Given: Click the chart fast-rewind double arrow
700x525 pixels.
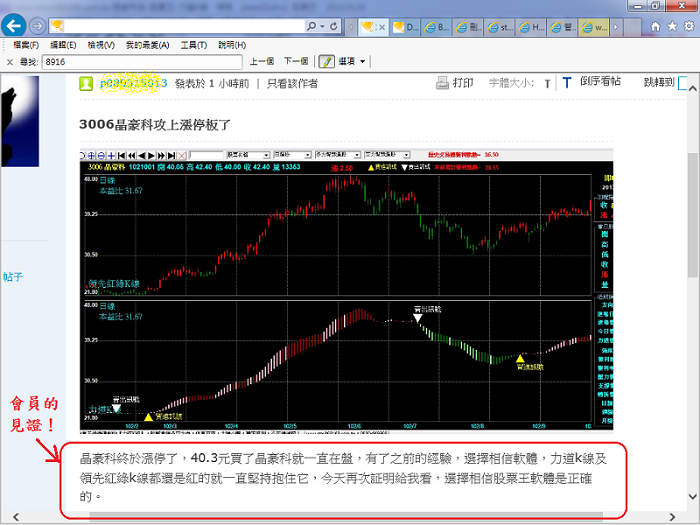Looking at the screenshot, I should tap(131, 155).
